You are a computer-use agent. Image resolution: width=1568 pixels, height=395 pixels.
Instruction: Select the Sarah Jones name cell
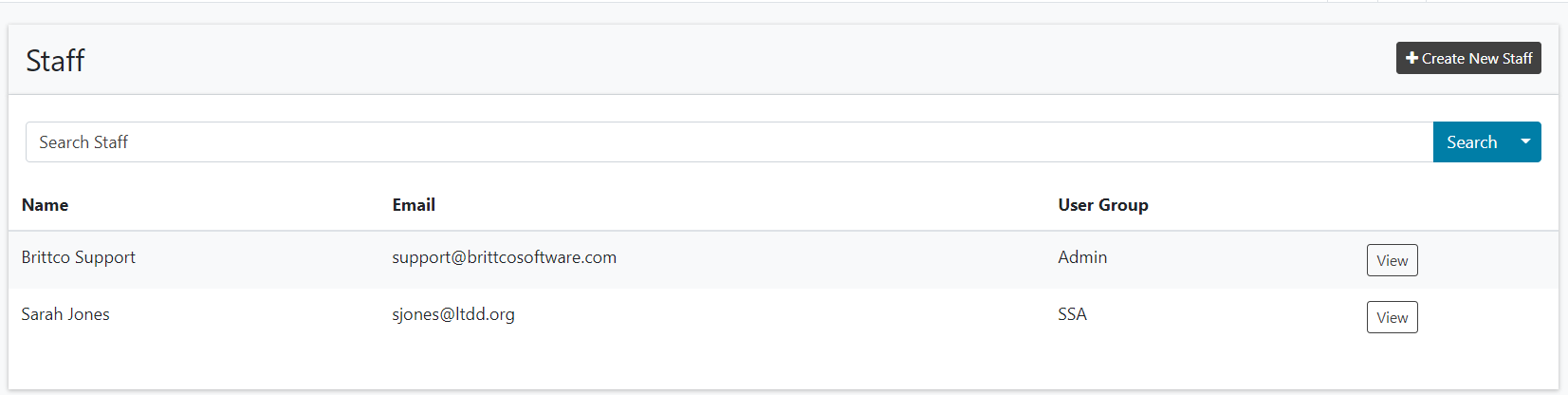(65, 314)
